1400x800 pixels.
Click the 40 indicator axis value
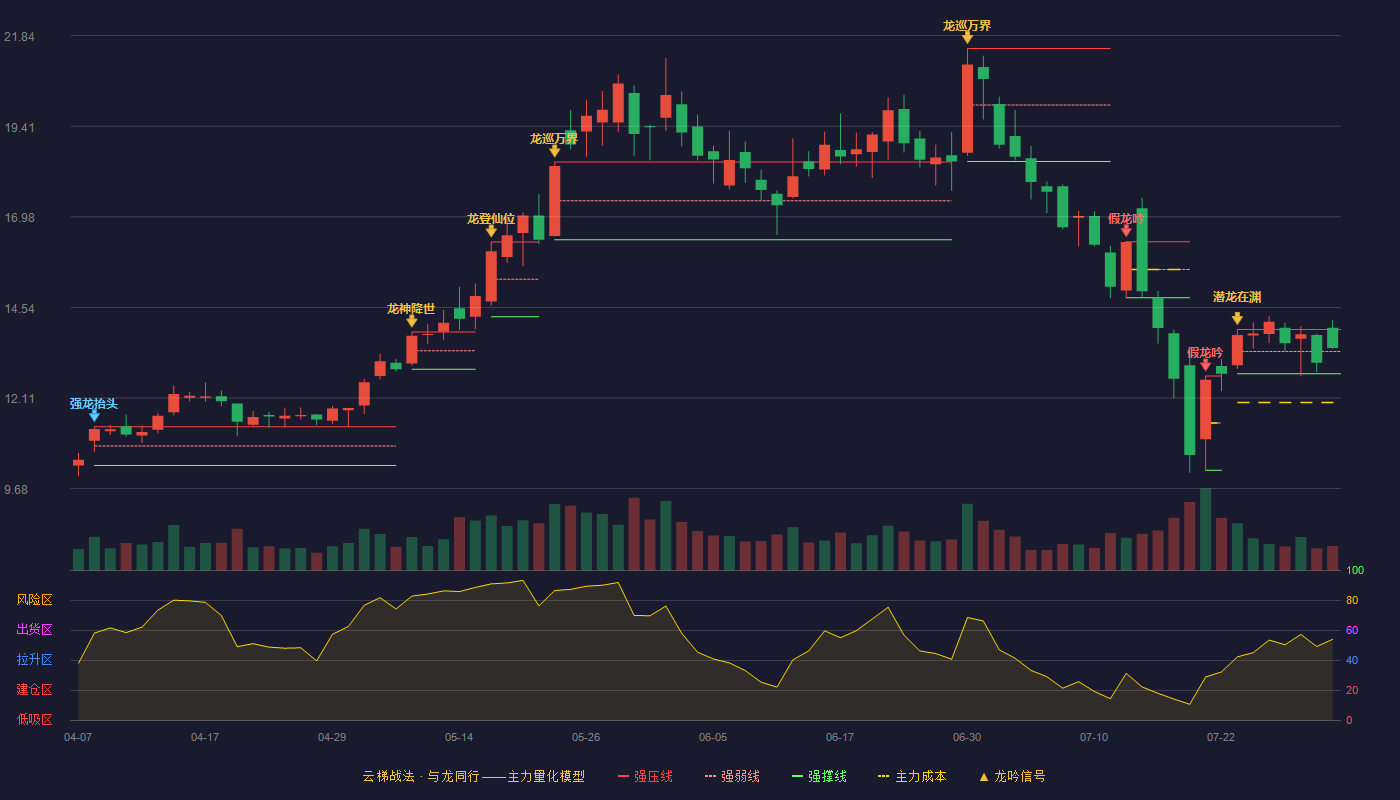pos(1352,660)
